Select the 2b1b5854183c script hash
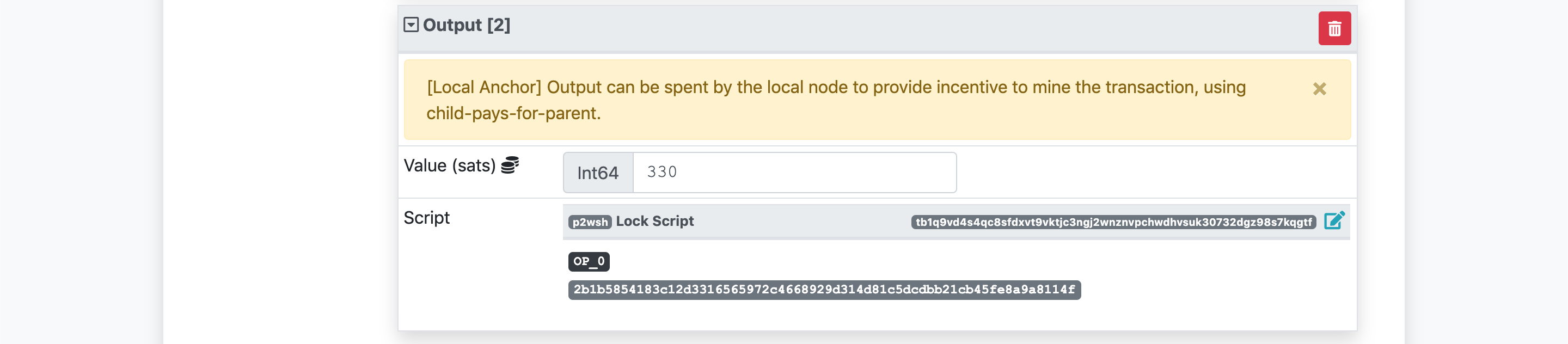 click(824, 290)
